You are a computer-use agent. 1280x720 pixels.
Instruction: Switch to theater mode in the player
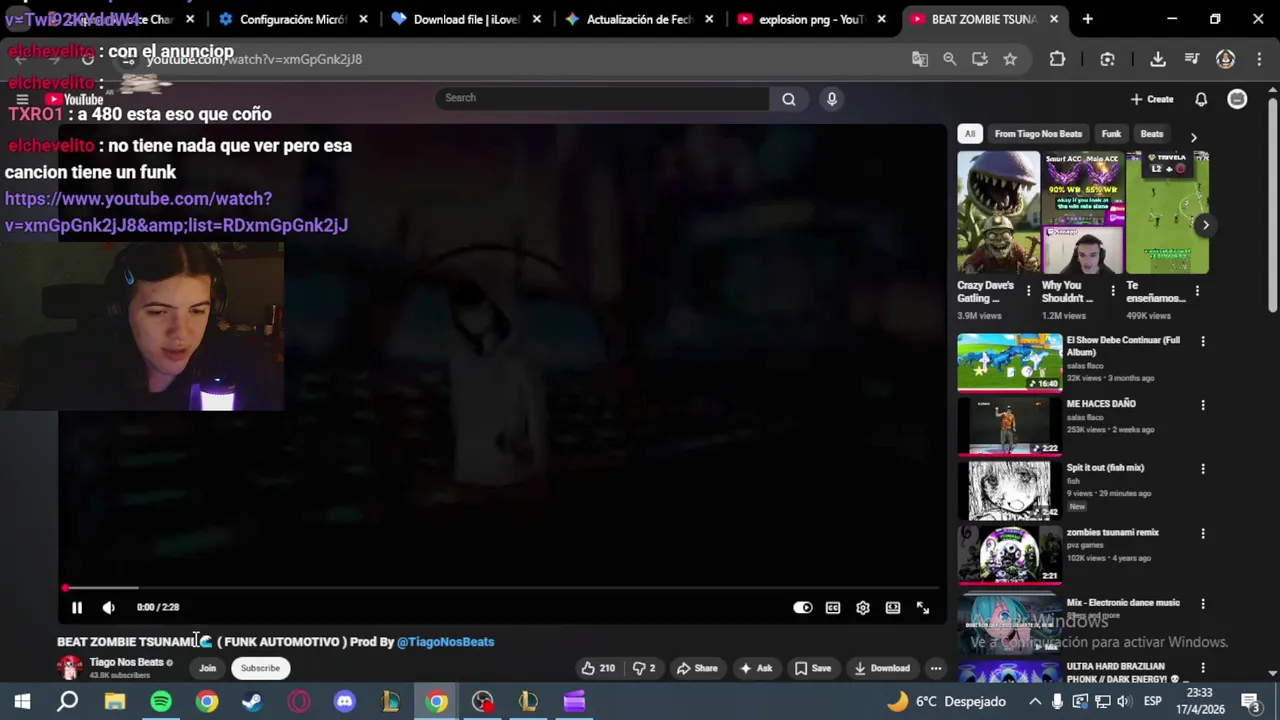(893, 607)
